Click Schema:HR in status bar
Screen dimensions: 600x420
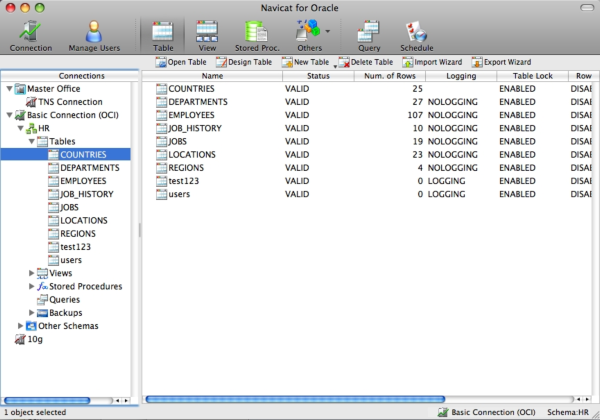click(568, 412)
